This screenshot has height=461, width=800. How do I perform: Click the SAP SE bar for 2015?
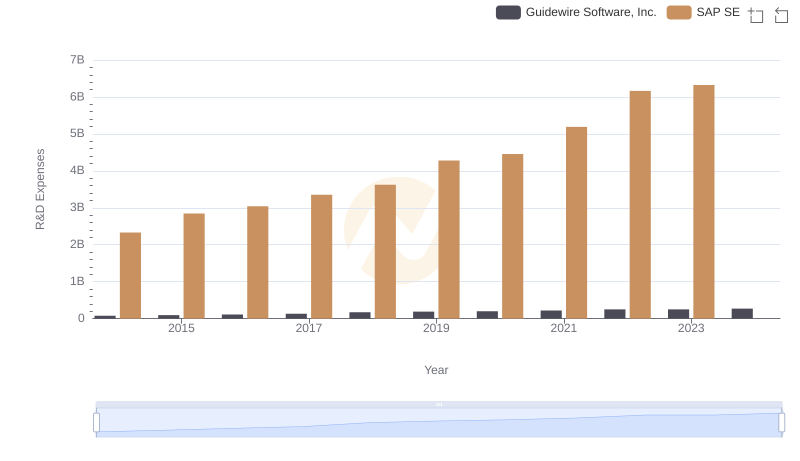(x=194, y=266)
